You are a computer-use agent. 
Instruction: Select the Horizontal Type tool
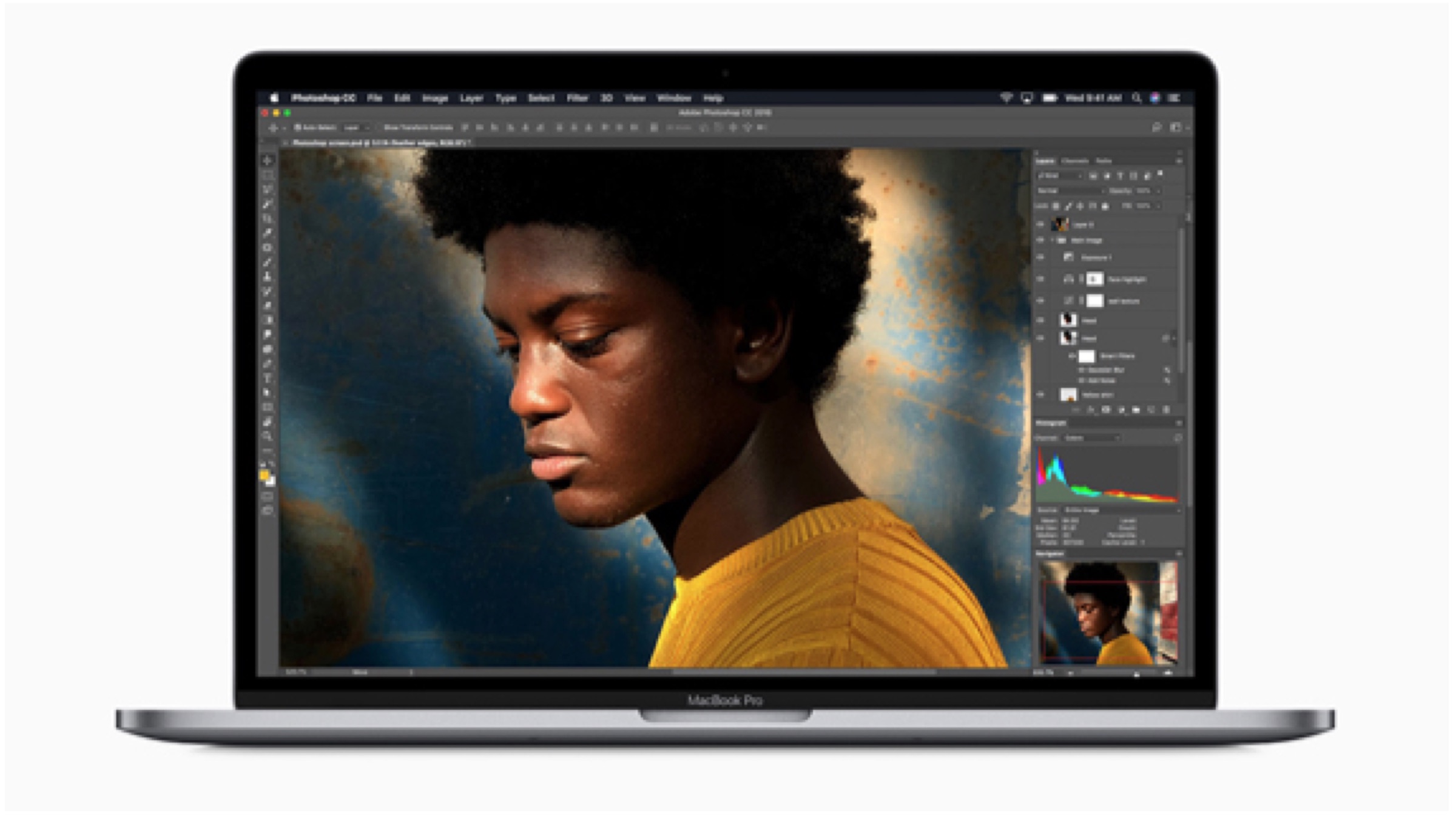(x=268, y=378)
